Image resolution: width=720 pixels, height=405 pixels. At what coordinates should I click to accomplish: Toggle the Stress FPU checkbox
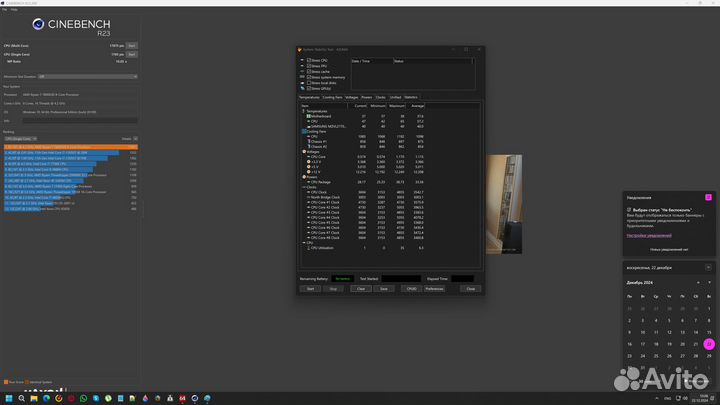pyautogui.click(x=309, y=66)
